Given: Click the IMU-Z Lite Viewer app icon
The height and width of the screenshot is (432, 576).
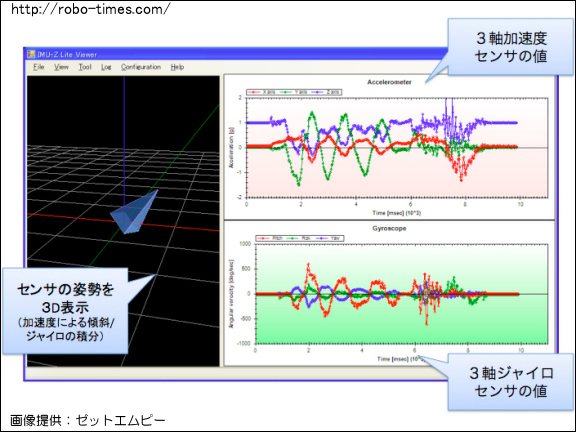Looking at the screenshot, I should pyautogui.click(x=31, y=54).
